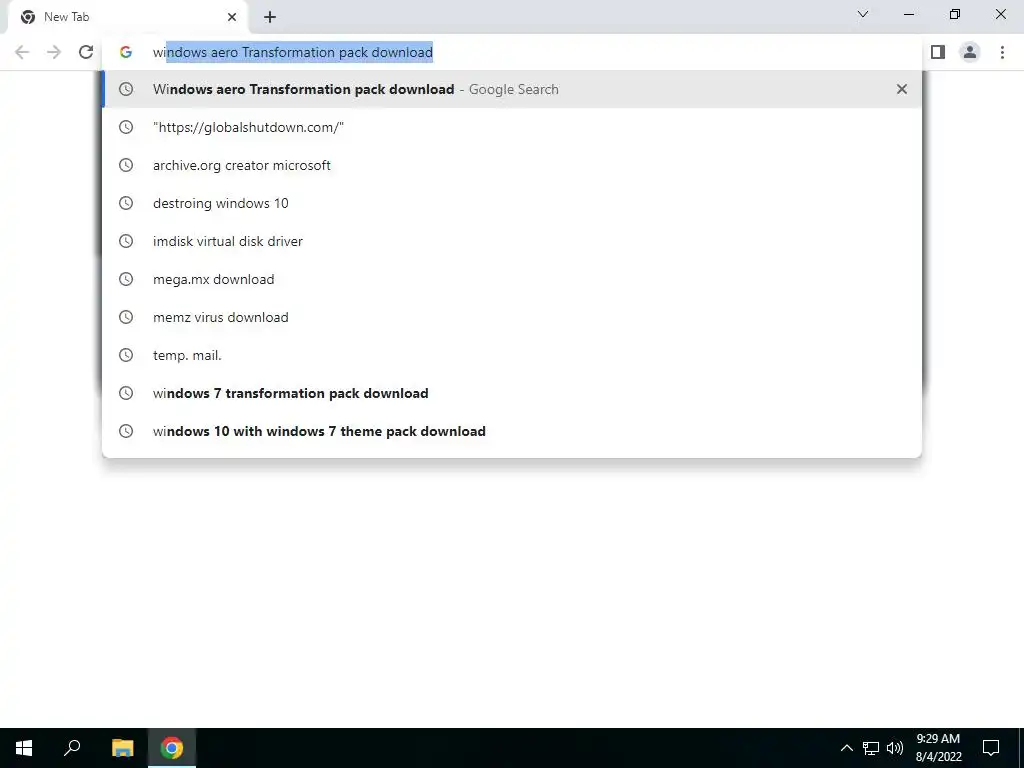1024x768 pixels.
Task: Click clock icon beside 'windows 7 transformation pack'
Action: pos(126,393)
